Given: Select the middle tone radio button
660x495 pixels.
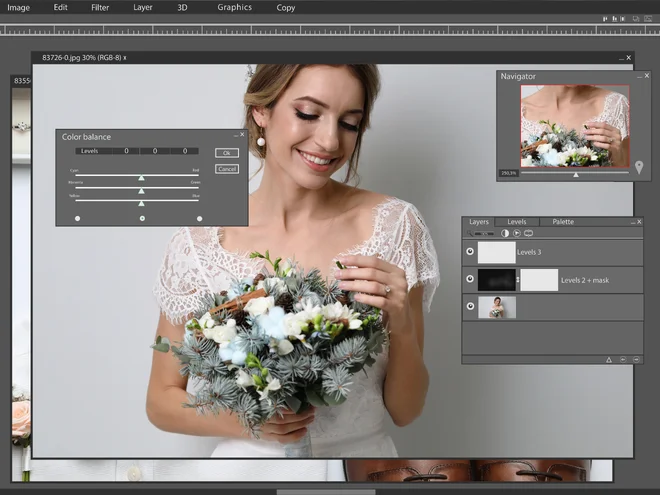Looking at the screenshot, I should (141, 218).
